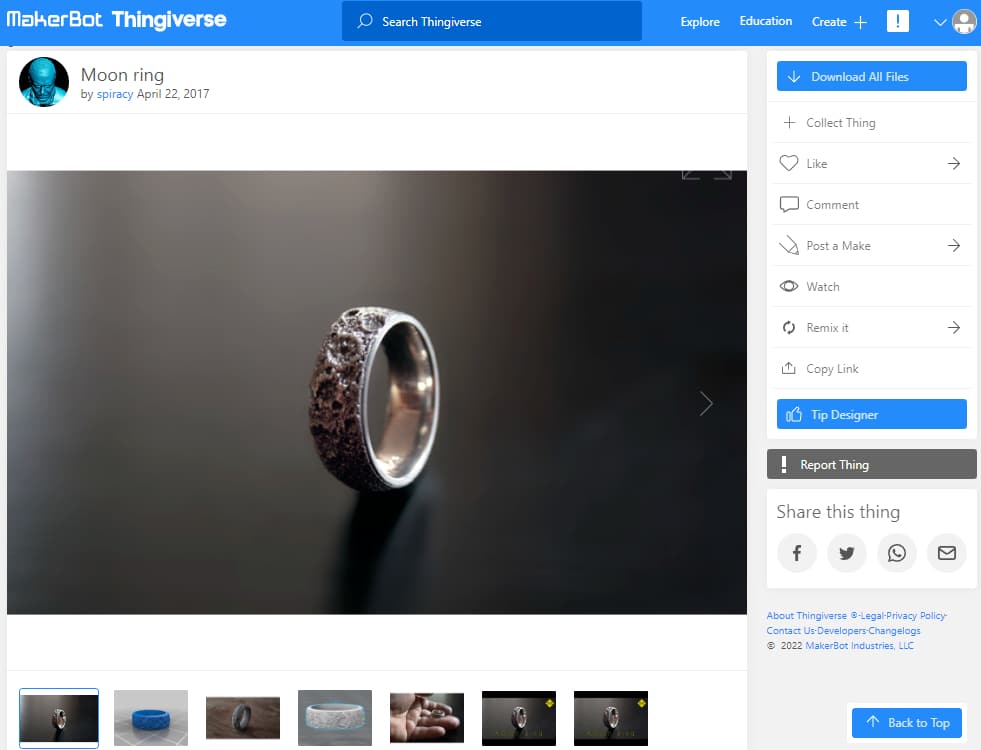Click the Copy Link share icon

[789, 368]
